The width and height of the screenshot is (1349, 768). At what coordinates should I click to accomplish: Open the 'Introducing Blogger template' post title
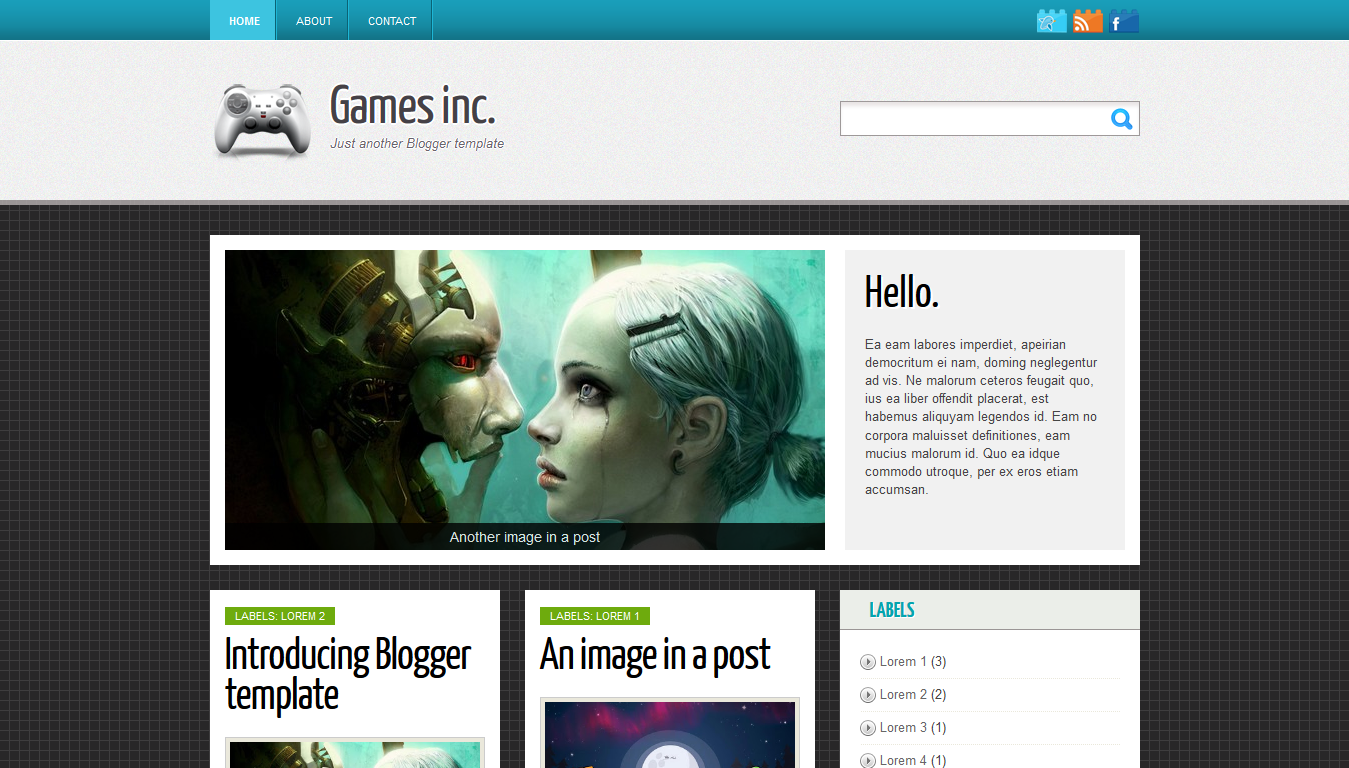(x=347, y=675)
